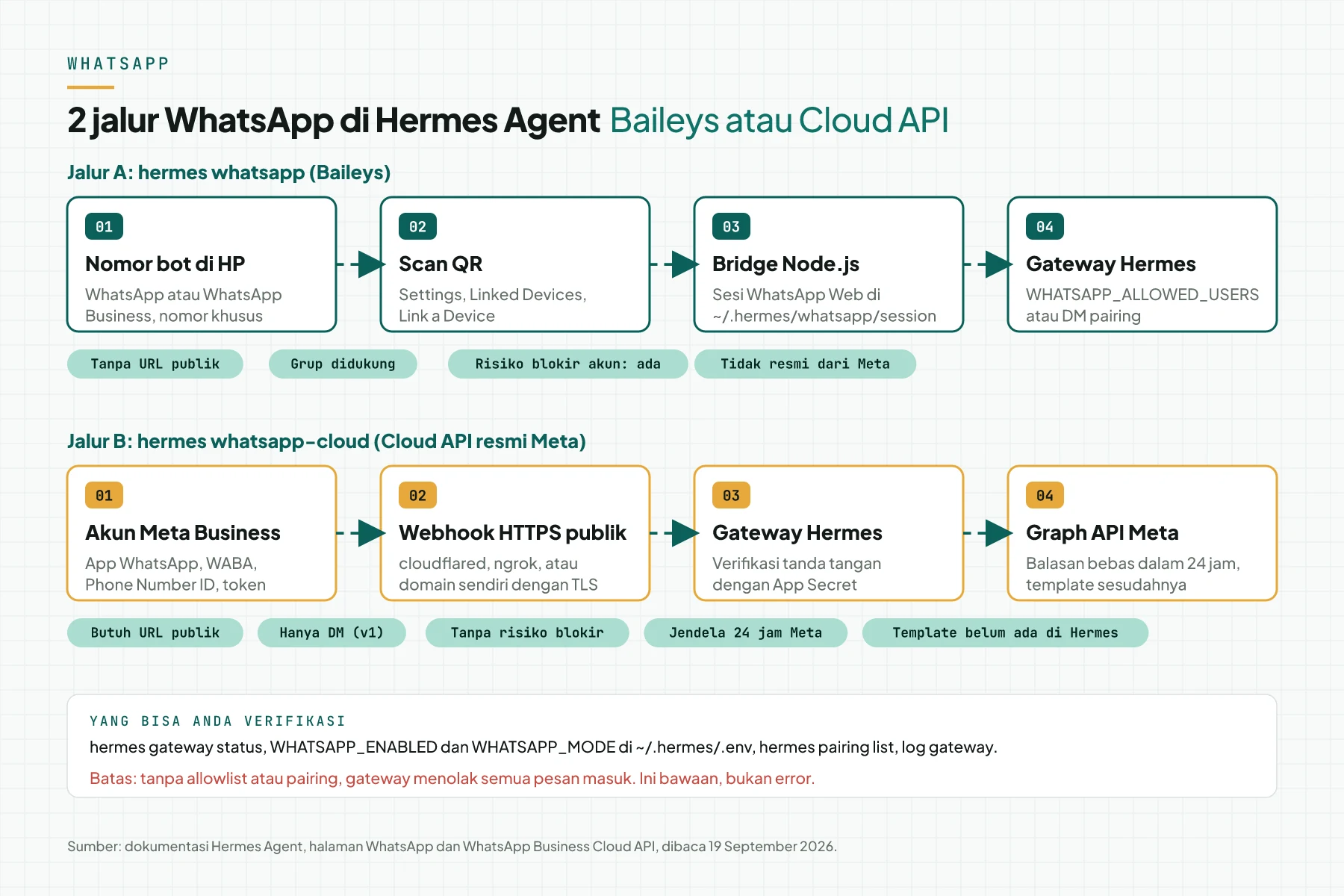Click the "Jendela 24 jam Meta" pill

[x=745, y=632]
